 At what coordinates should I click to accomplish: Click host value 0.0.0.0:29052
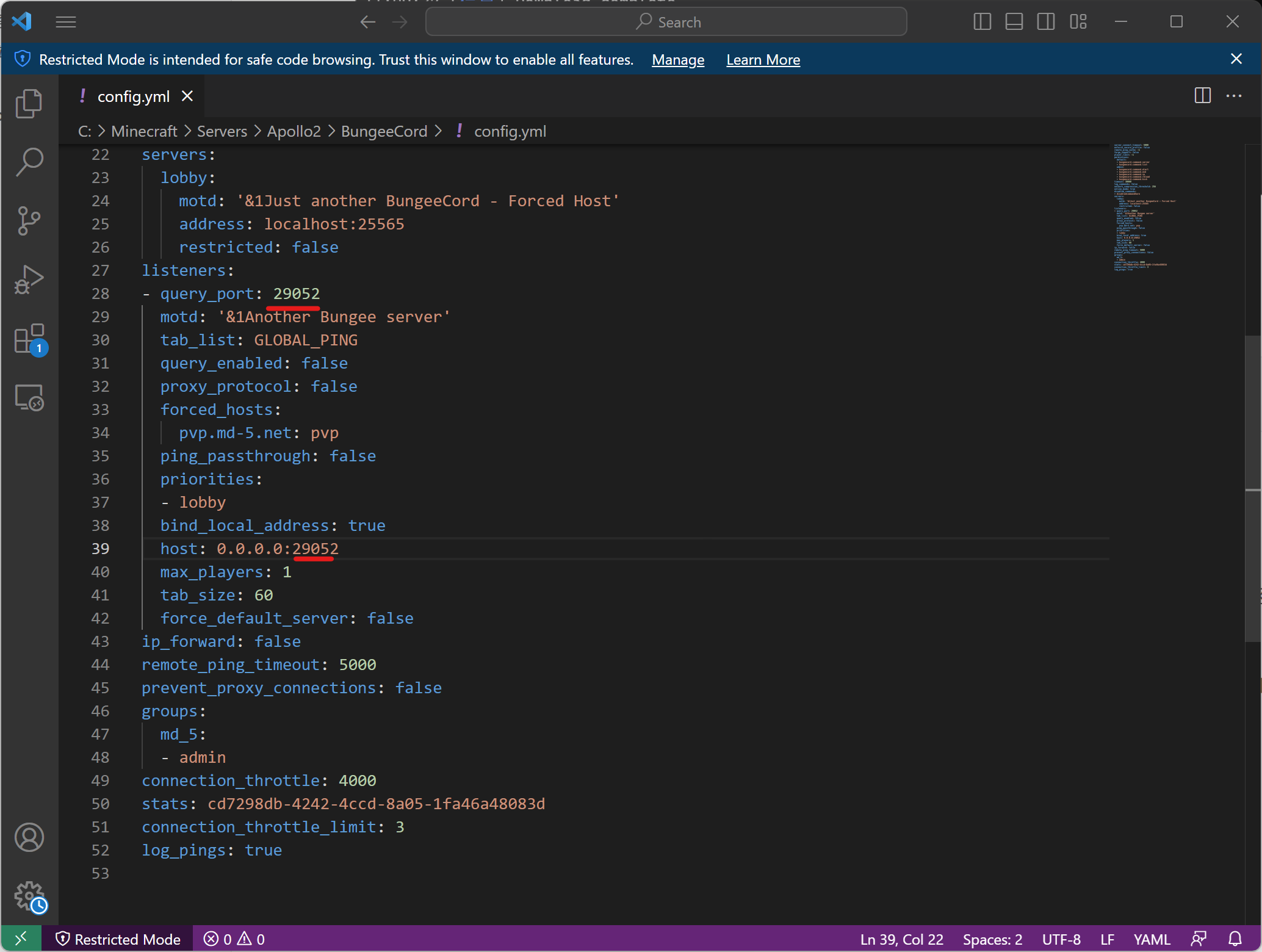pos(277,549)
